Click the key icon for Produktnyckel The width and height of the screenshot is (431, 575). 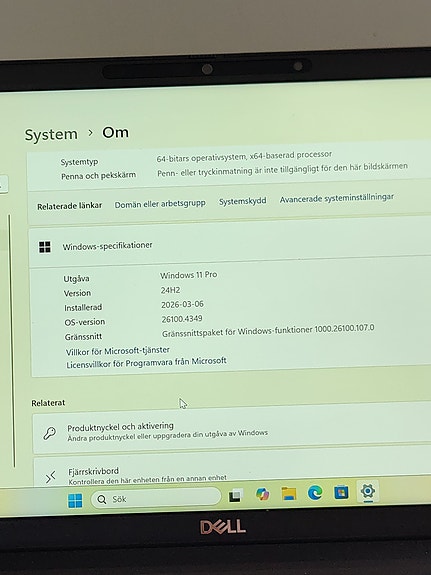click(x=50, y=433)
